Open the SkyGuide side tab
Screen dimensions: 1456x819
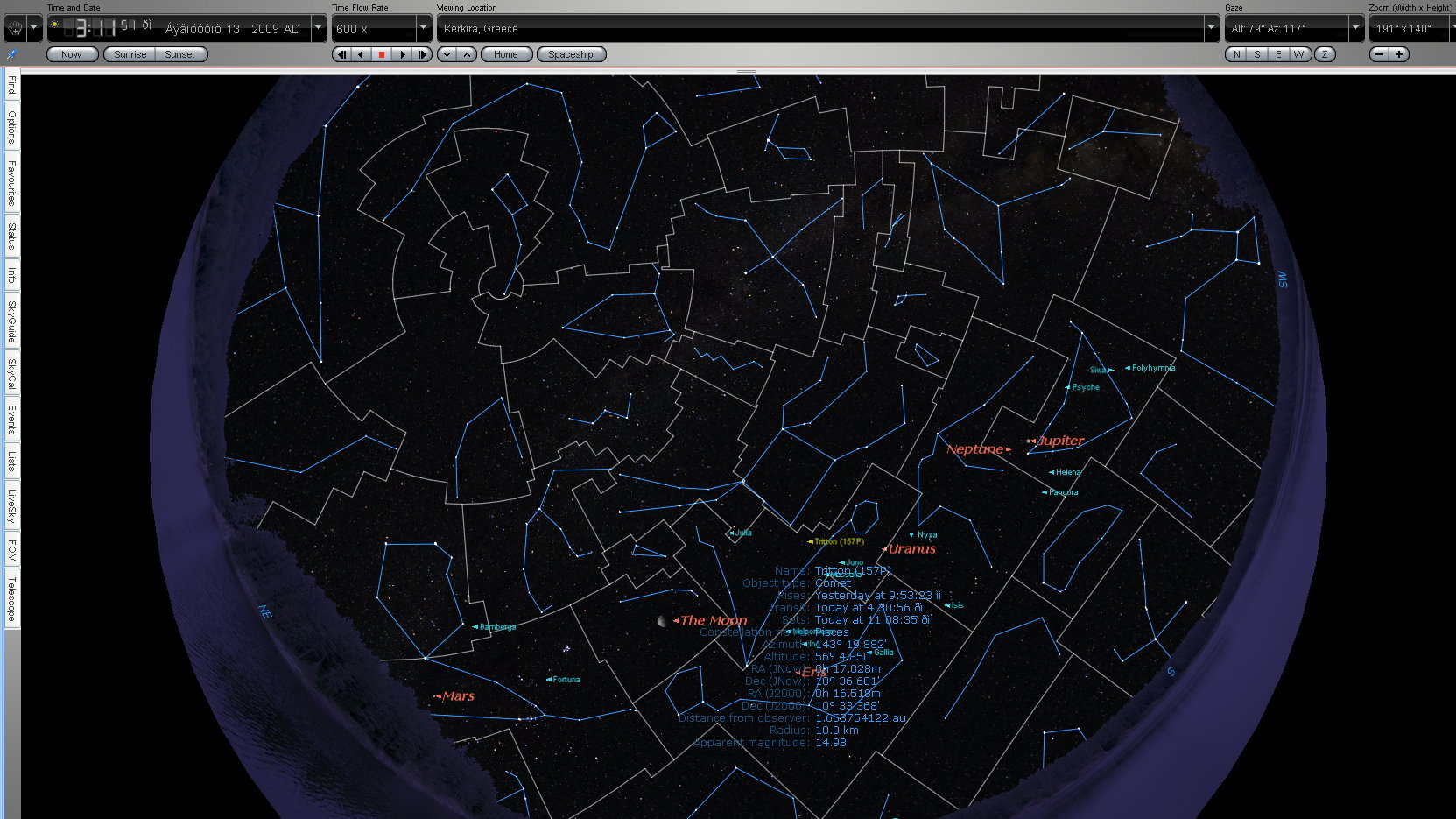point(11,321)
